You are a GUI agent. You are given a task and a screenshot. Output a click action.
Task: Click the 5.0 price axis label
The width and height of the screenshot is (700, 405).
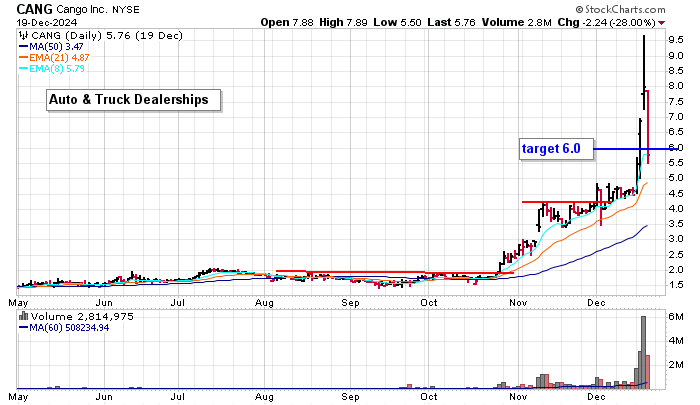pyautogui.click(x=676, y=178)
